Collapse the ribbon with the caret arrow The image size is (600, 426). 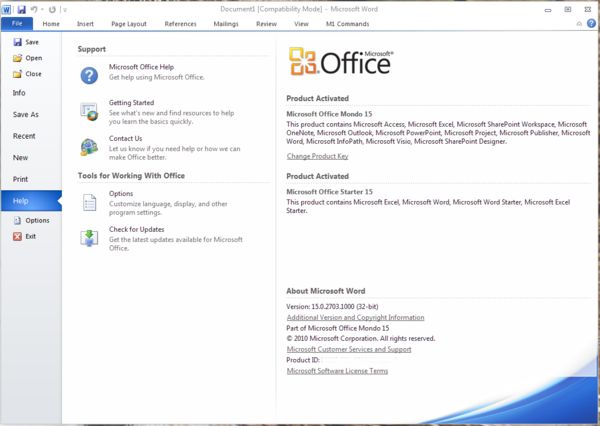click(x=579, y=24)
